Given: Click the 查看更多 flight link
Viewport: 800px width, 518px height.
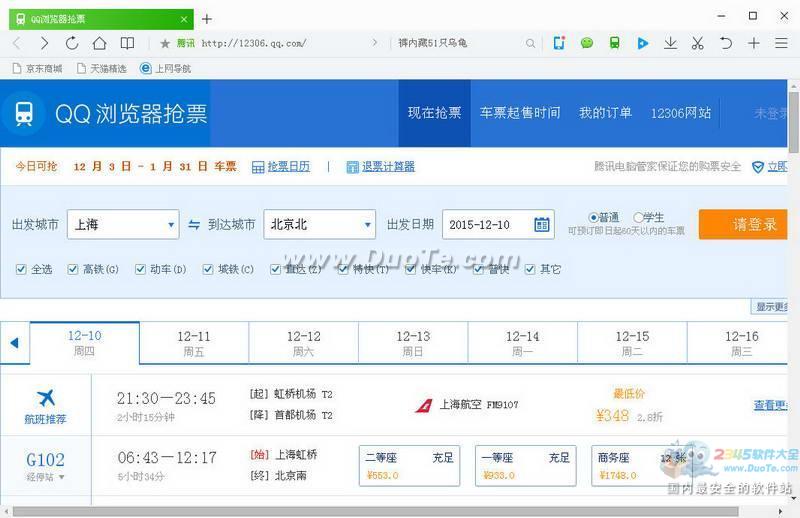Looking at the screenshot, I should [x=770, y=405].
